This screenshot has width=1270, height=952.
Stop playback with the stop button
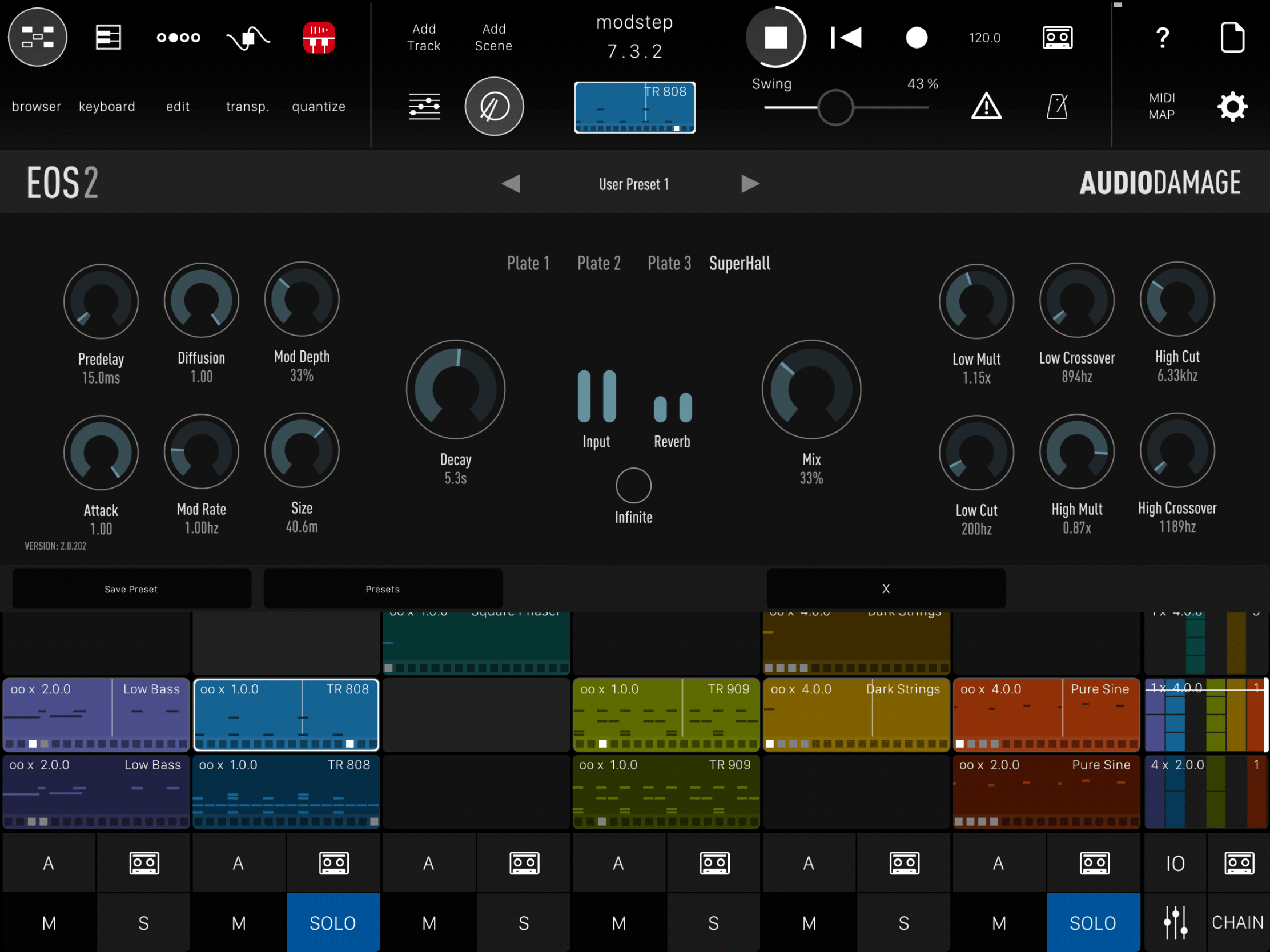775,37
